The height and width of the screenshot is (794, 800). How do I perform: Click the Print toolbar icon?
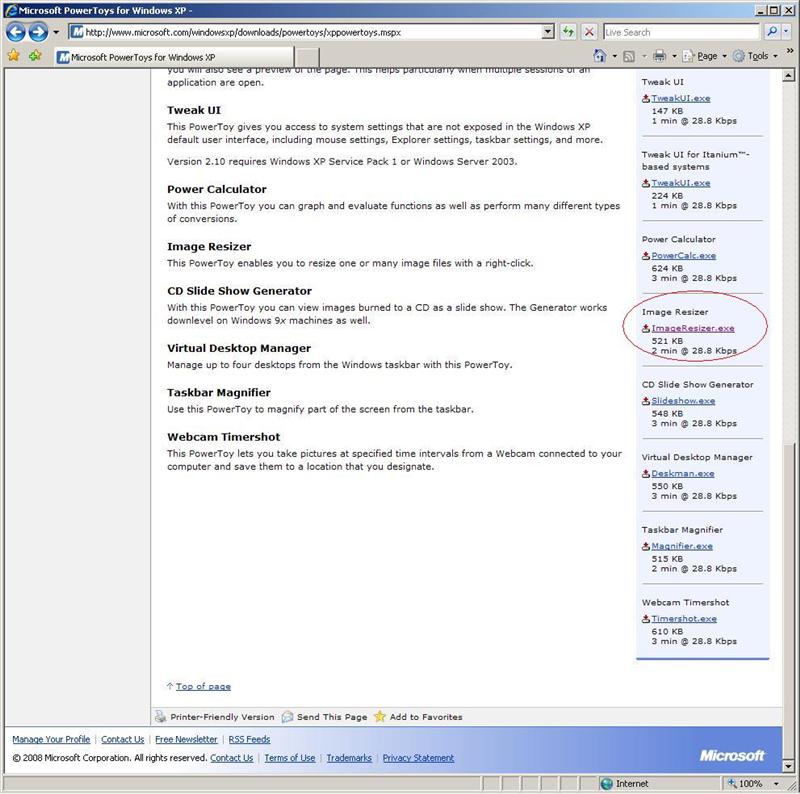pos(660,56)
